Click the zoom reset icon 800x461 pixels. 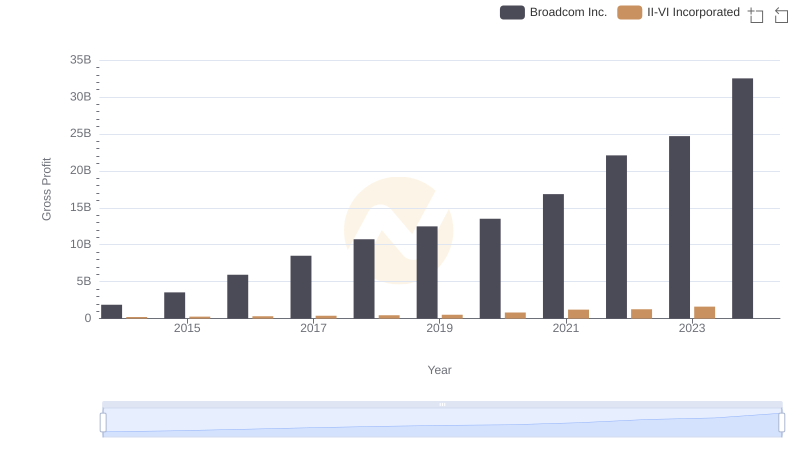pyautogui.click(x=781, y=15)
